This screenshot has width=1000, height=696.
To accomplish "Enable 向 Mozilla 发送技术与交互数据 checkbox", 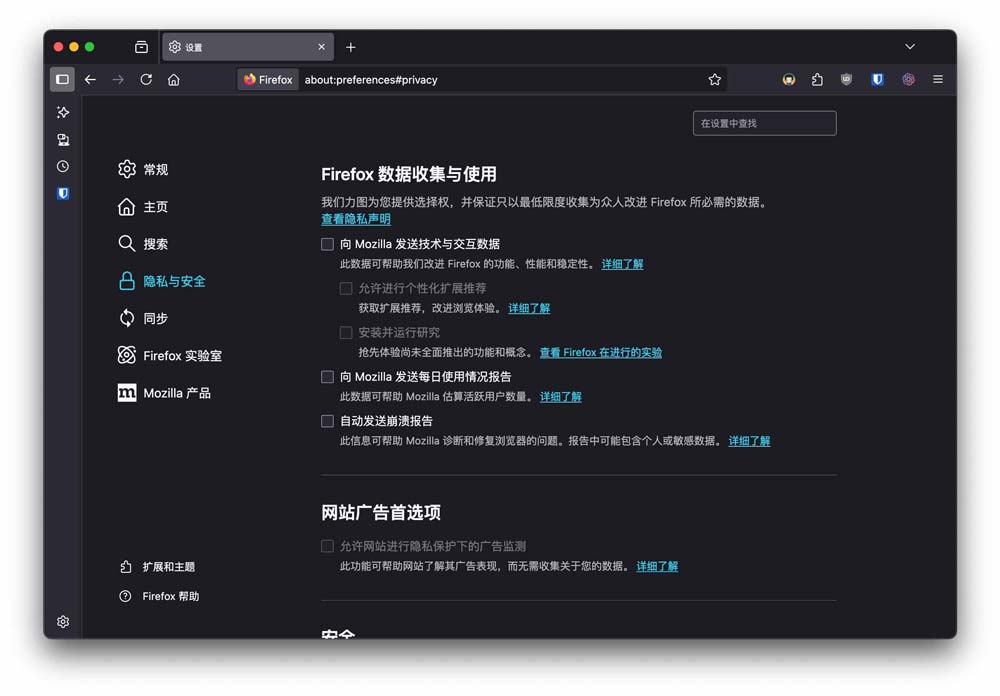I will point(327,244).
